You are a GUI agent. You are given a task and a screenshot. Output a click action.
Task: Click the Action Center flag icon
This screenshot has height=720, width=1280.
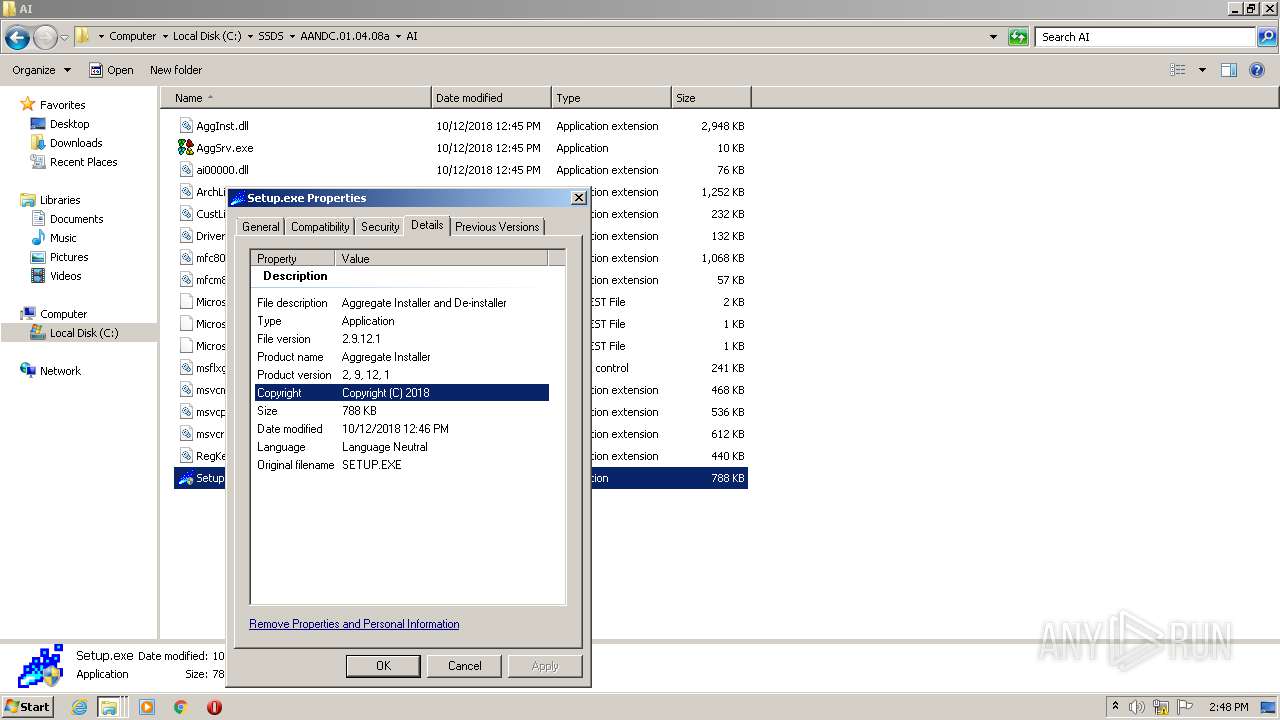tap(1185, 707)
